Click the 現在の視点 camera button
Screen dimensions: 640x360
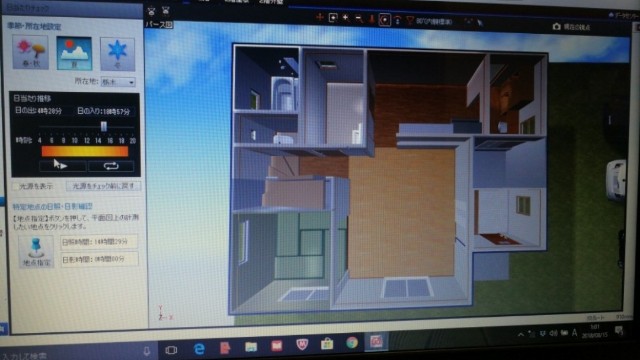click(x=571, y=27)
